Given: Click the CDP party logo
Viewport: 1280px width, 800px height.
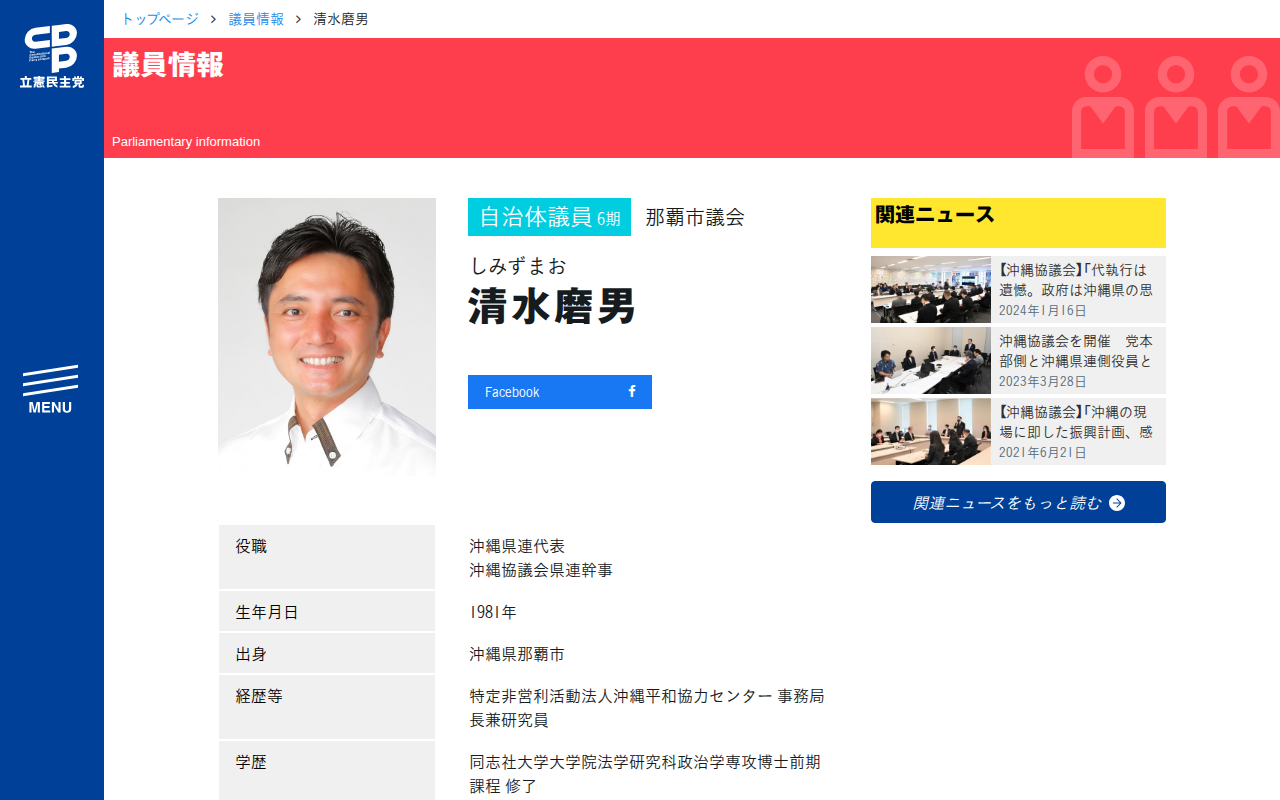Looking at the screenshot, I should tap(51, 56).
